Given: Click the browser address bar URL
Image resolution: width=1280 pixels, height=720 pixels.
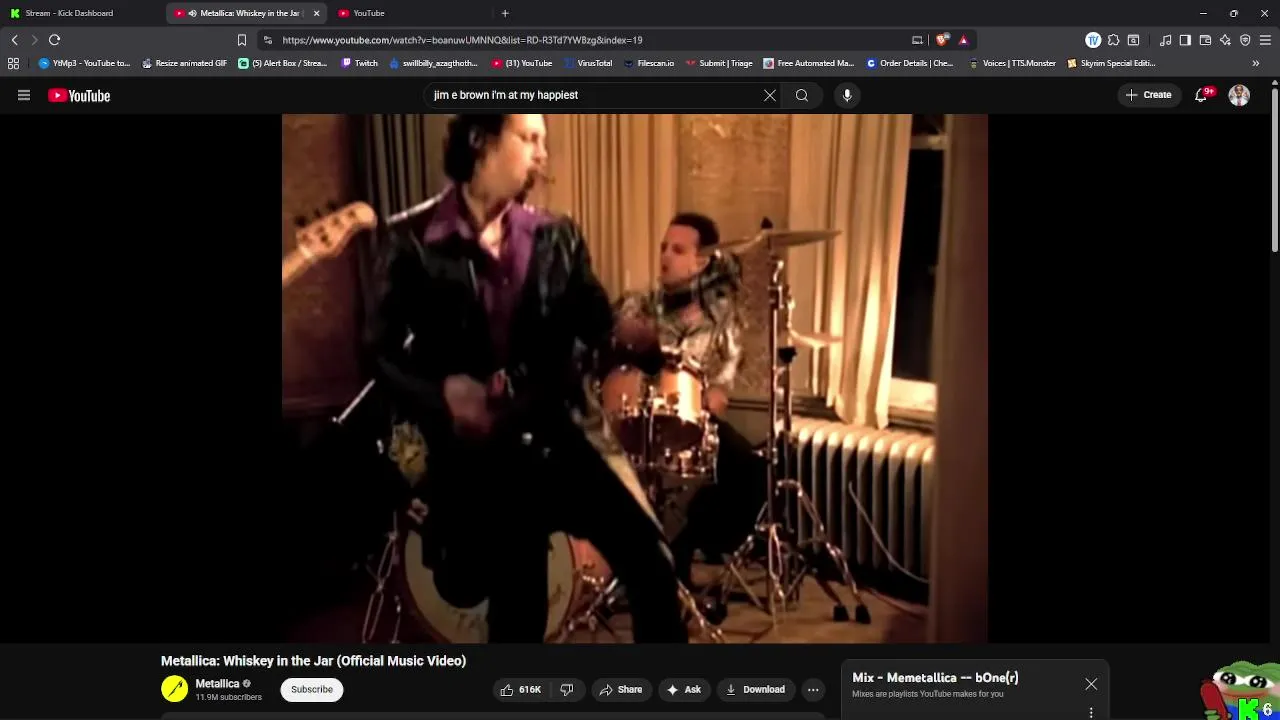Looking at the screenshot, I should (x=462, y=40).
